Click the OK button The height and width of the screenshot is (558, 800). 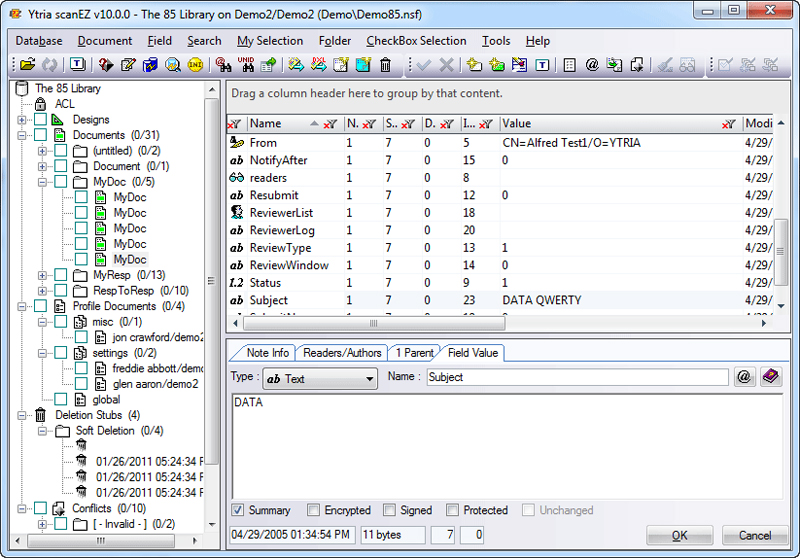[x=679, y=536]
